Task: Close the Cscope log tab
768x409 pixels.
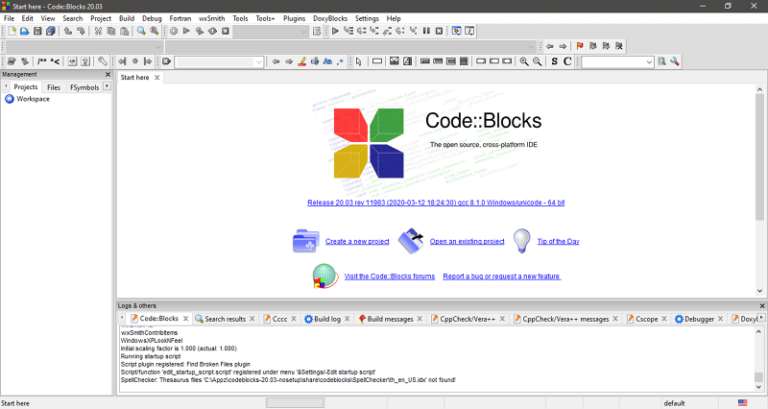Action: point(664,319)
